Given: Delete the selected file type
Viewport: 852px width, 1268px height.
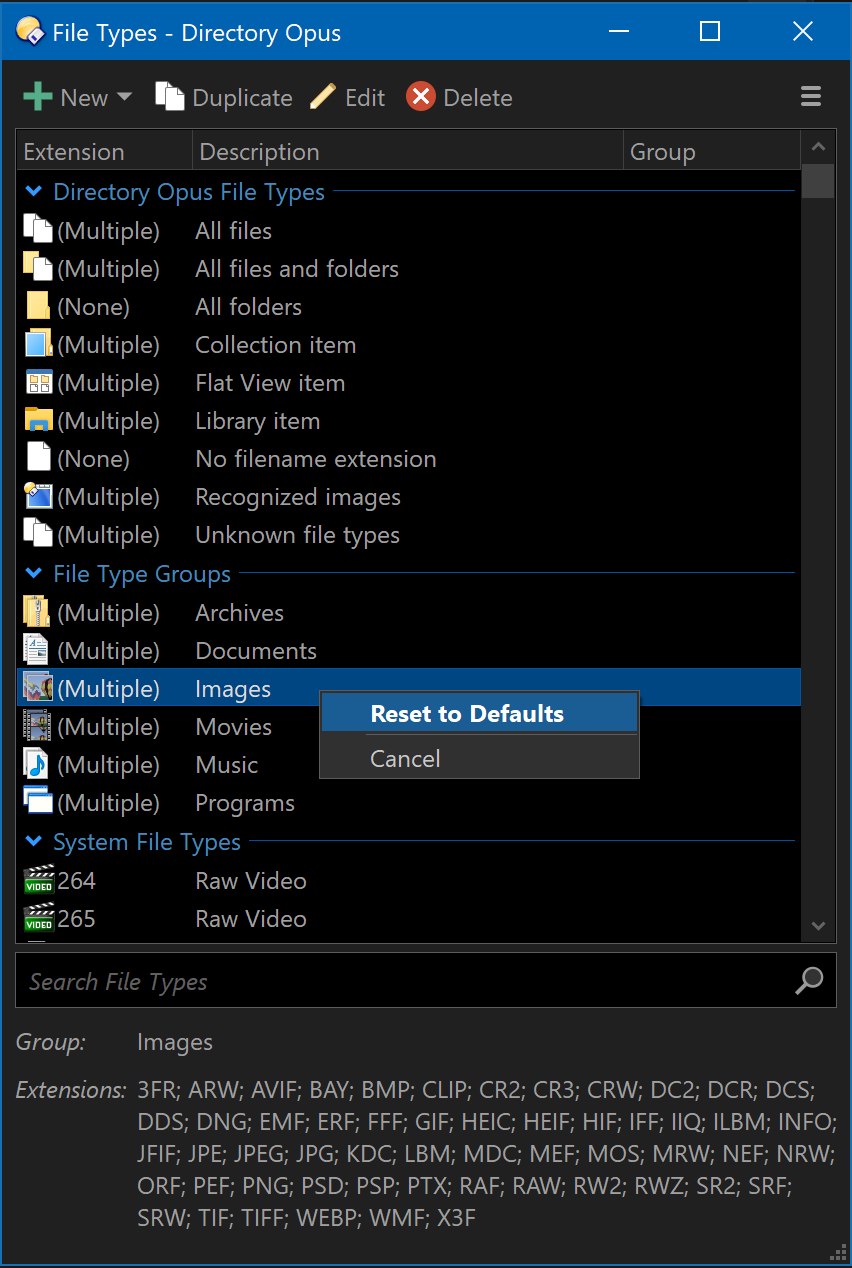Looking at the screenshot, I should 459,97.
